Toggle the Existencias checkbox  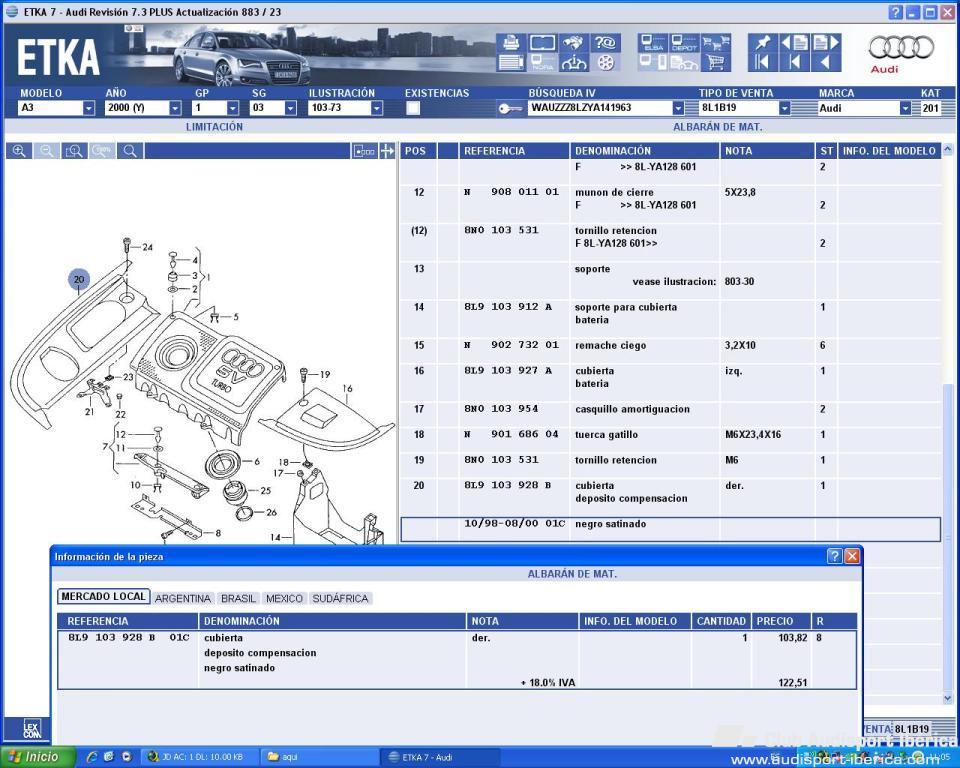click(413, 108)
